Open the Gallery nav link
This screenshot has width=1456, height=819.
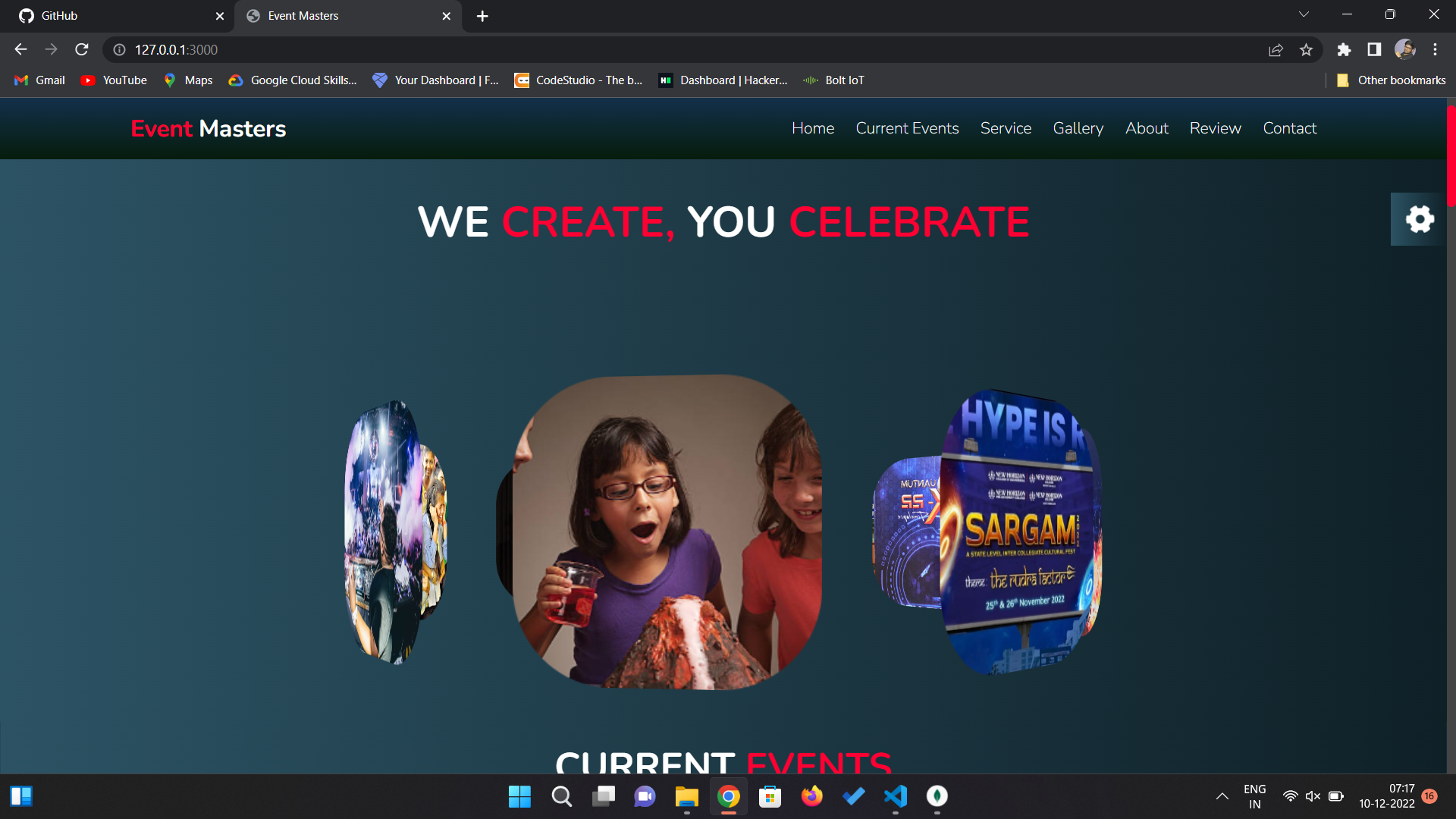coord(1078,128)
